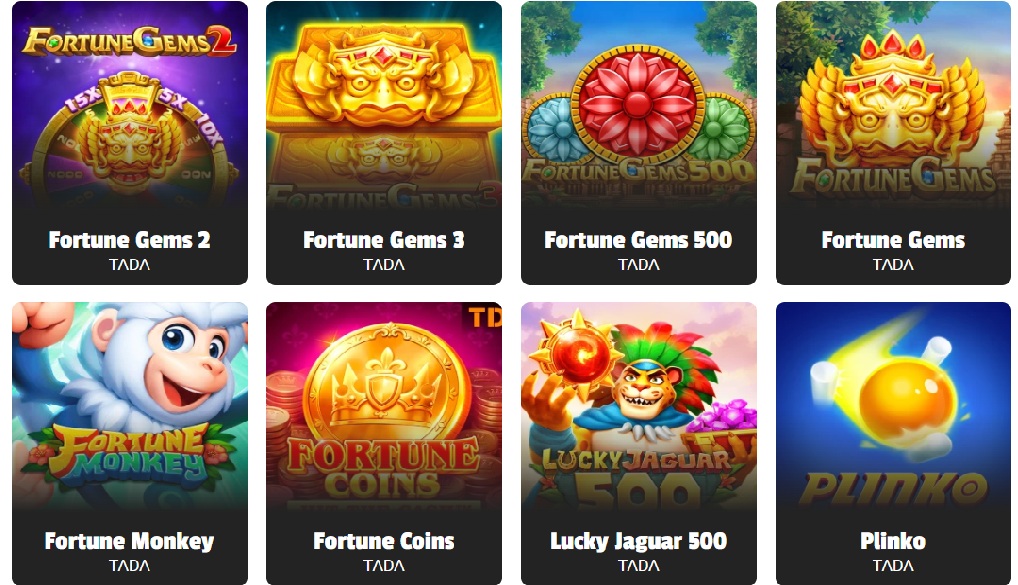1018x585 pixels.
Task: Click the 'Plinko' title text
Action: [x=893, y=541]
